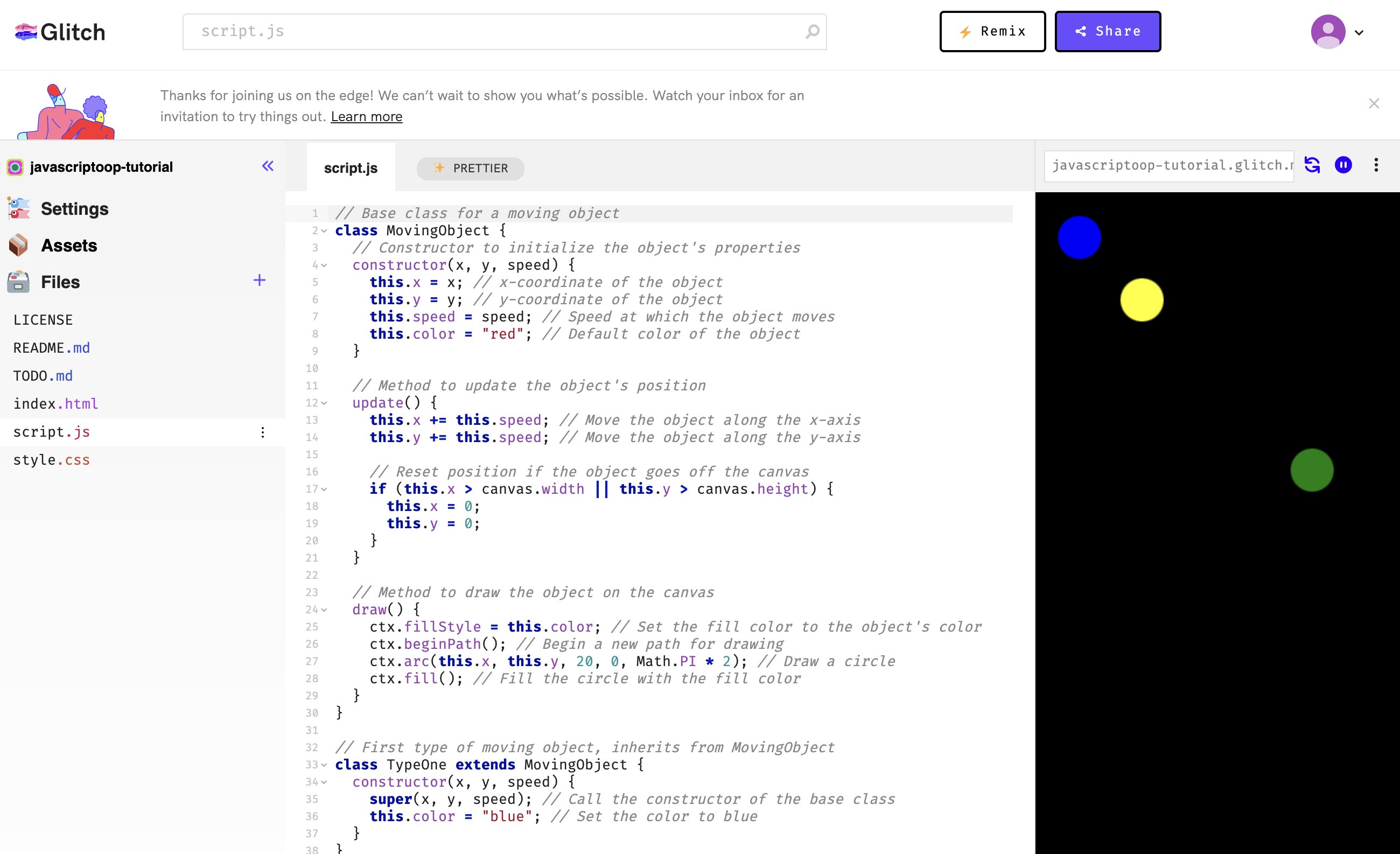Open project Settings
The width and height of the screenshot is (1400, 854).
point(74,209)
